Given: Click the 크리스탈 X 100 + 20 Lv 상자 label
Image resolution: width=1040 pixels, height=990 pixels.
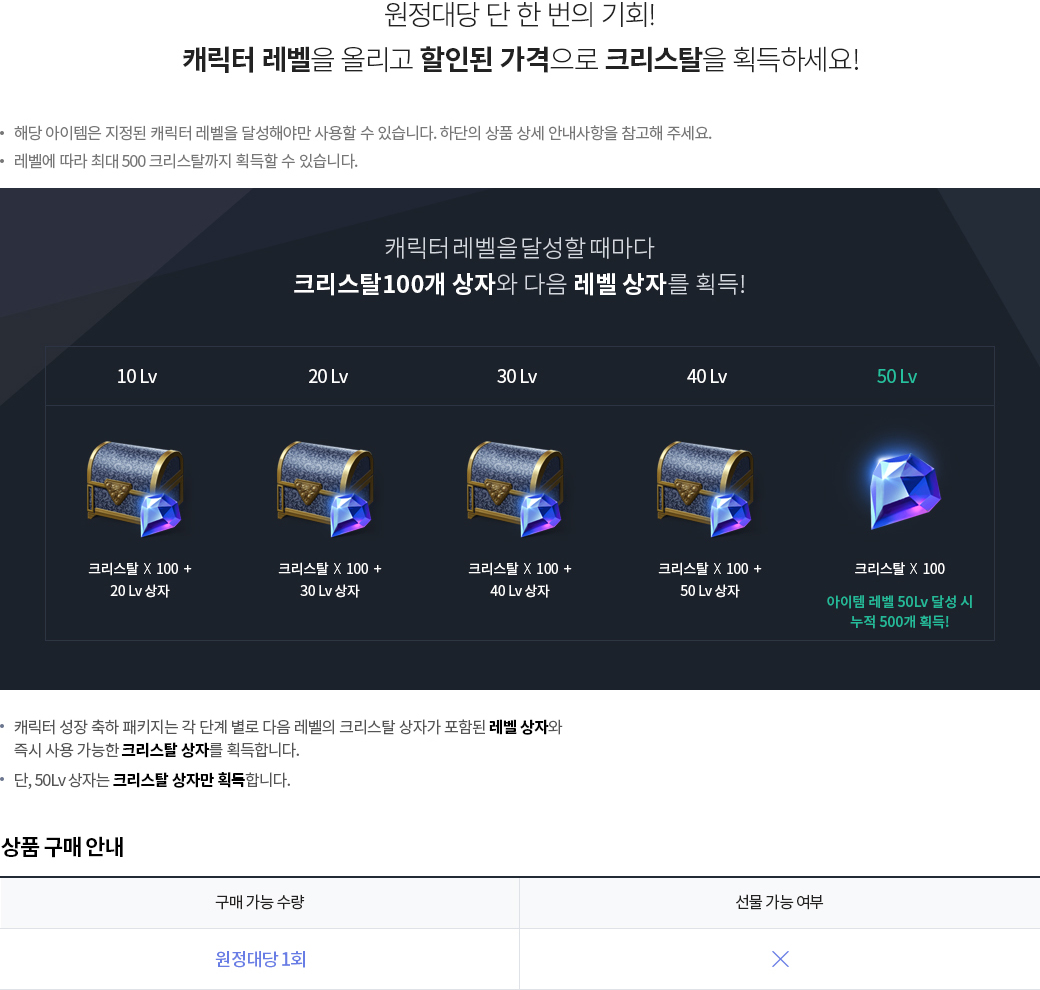Looking at the screenshot, I should (x=140, y=580).
